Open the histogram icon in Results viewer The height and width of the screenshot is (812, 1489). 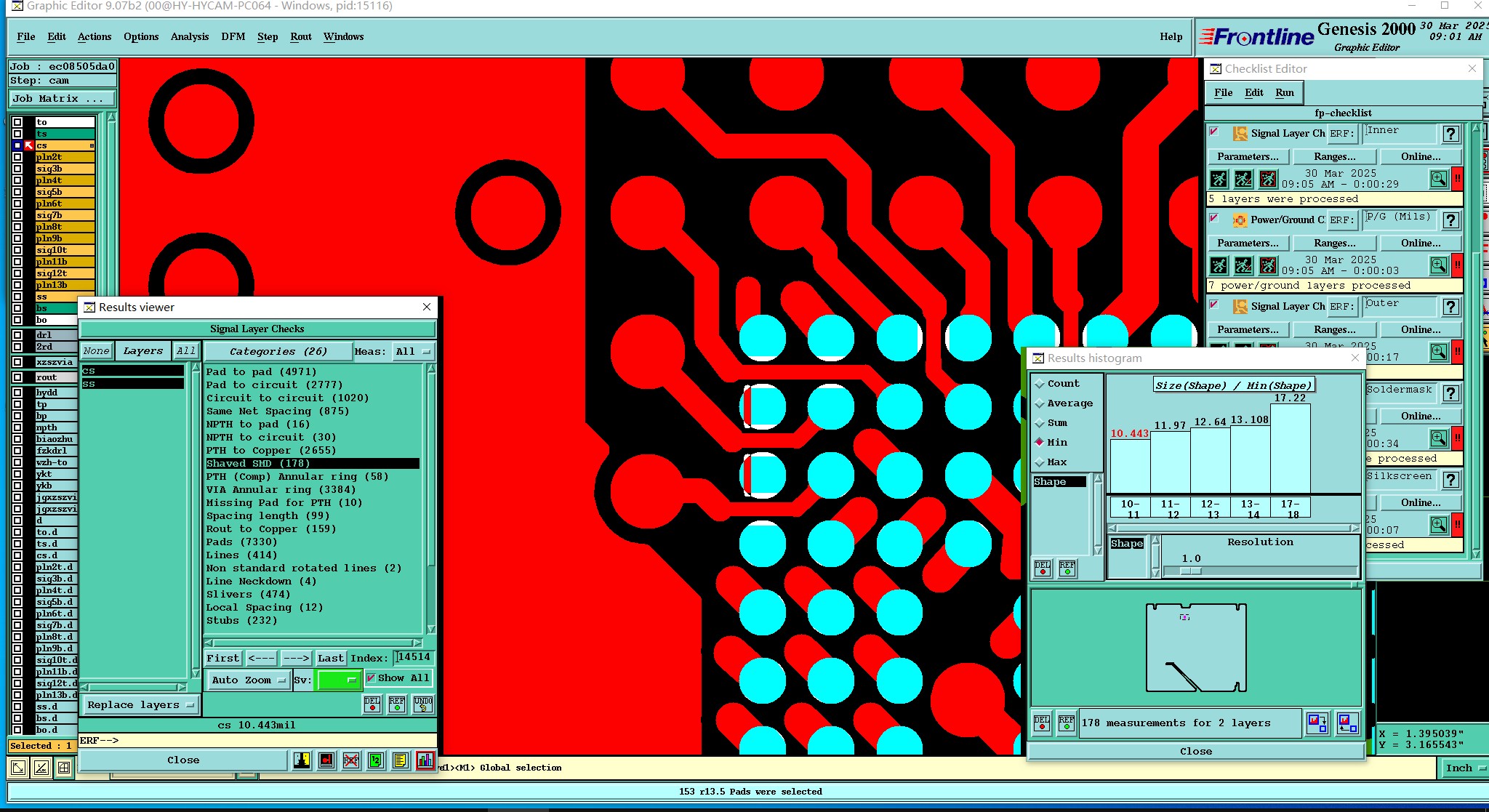(x=425, y=760)
